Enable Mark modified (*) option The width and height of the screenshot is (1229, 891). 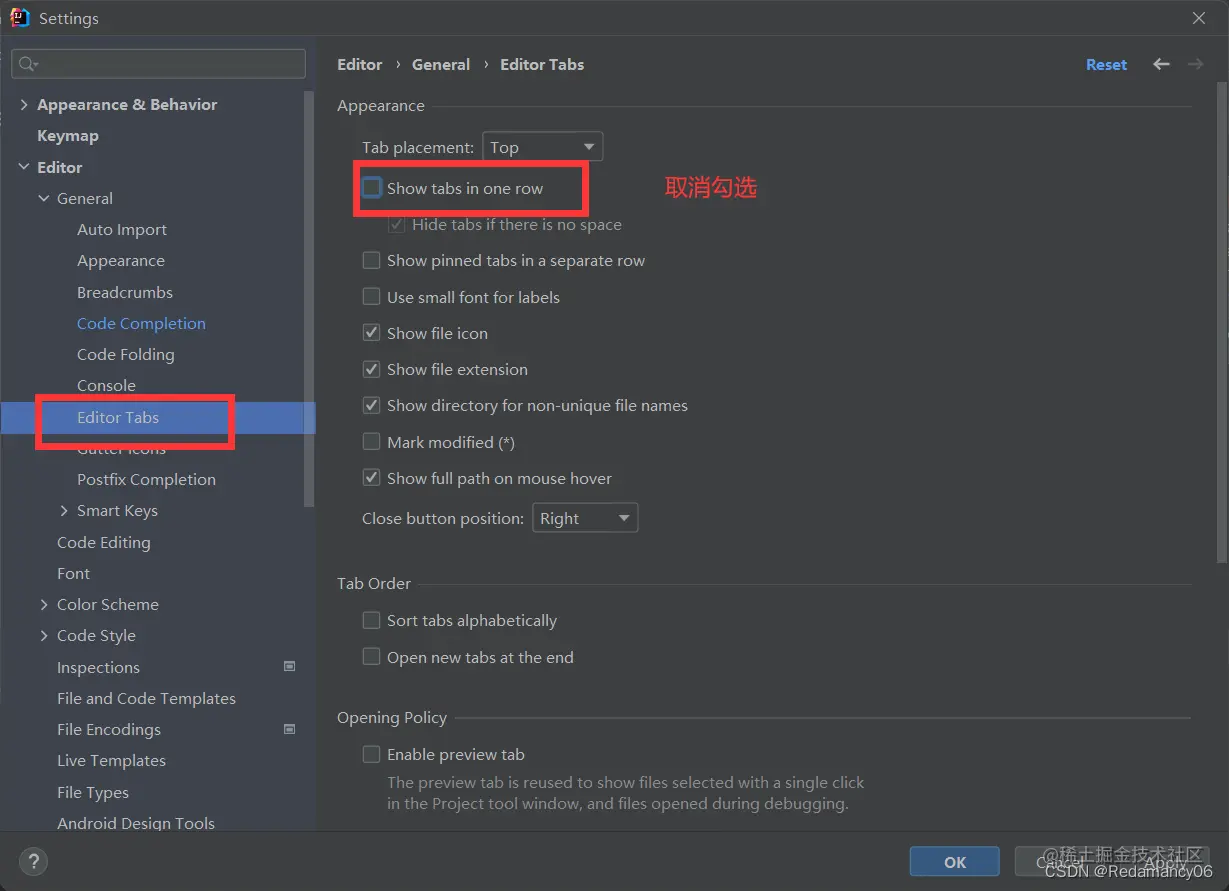coord(371,442)
